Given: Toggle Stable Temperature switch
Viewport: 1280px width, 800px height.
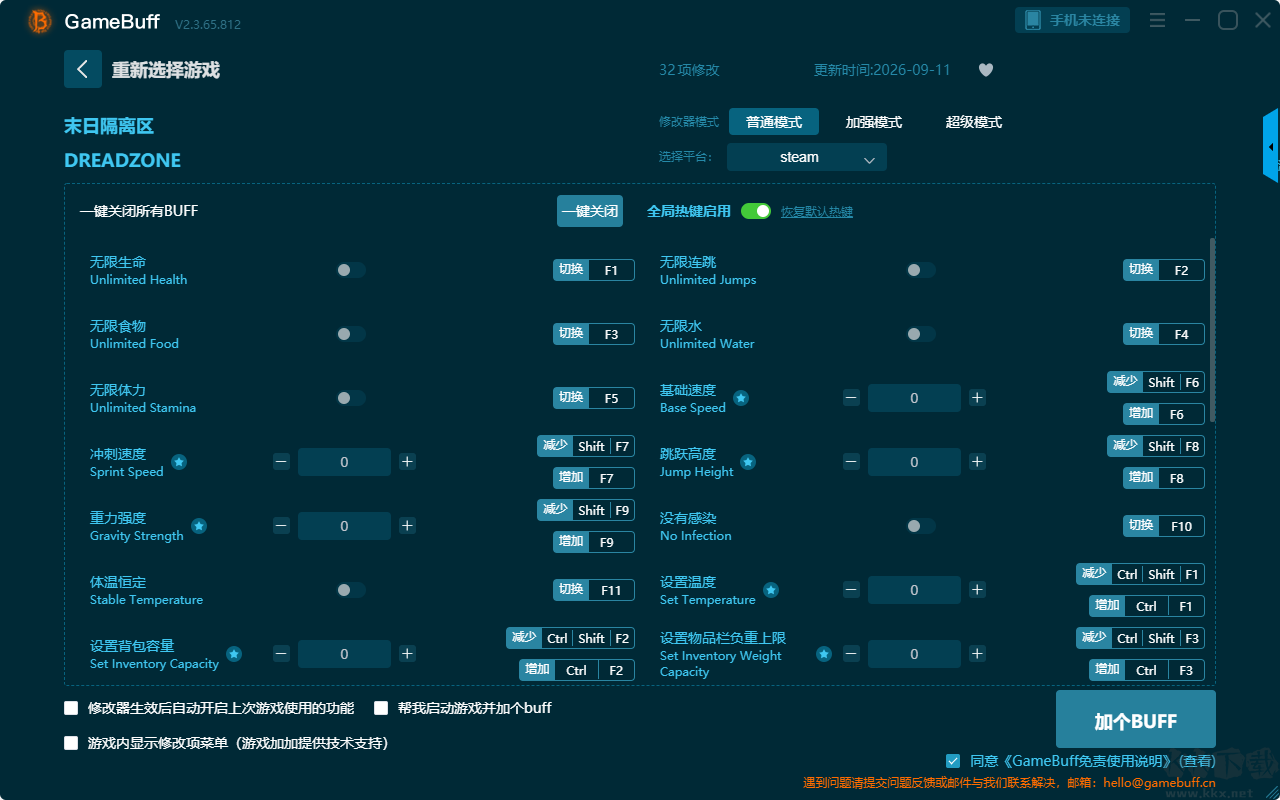Looking at the screenshot, I should point(351,590).
